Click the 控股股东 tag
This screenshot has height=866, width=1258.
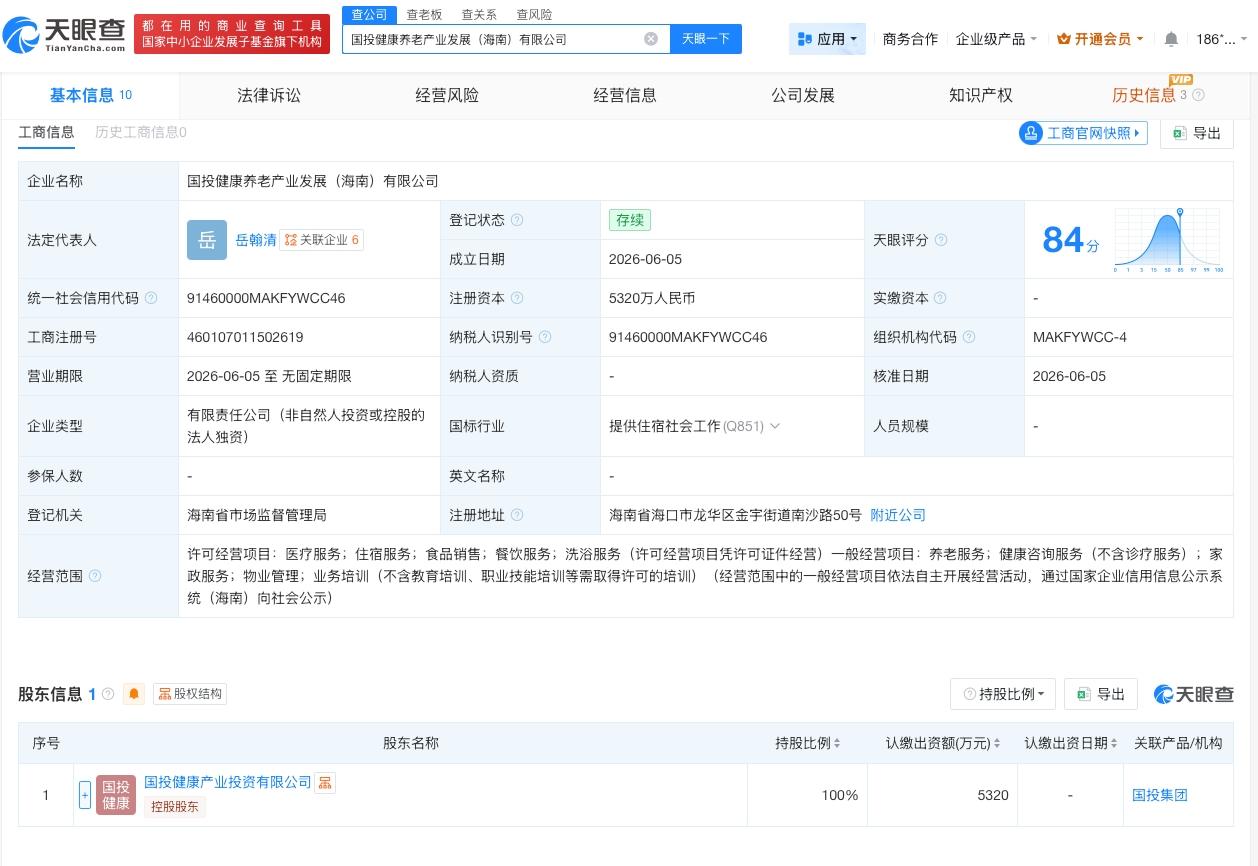coord(175,807)
